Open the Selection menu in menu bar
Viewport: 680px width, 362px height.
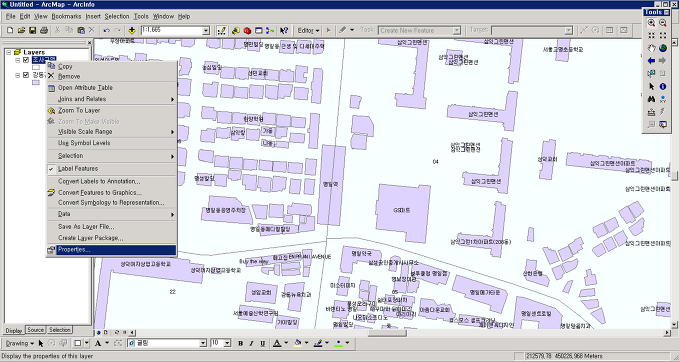117,16
